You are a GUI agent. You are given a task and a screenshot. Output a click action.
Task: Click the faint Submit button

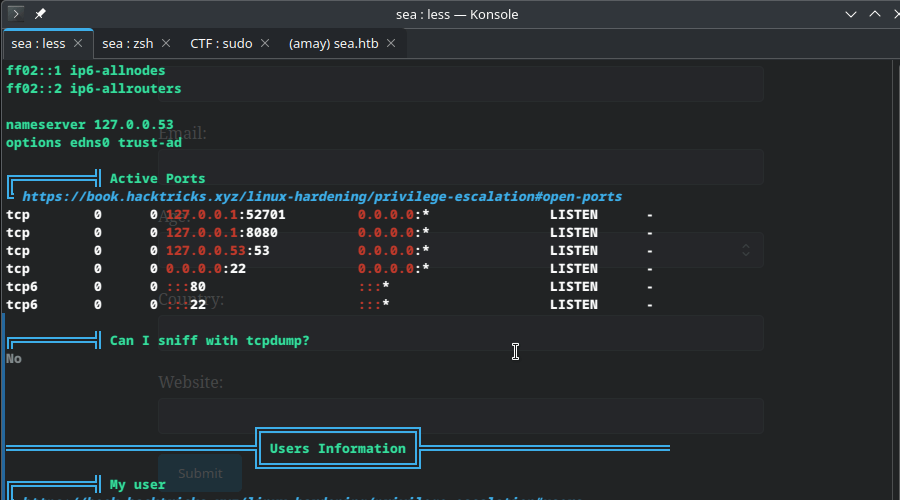click(x=200, y=473)
